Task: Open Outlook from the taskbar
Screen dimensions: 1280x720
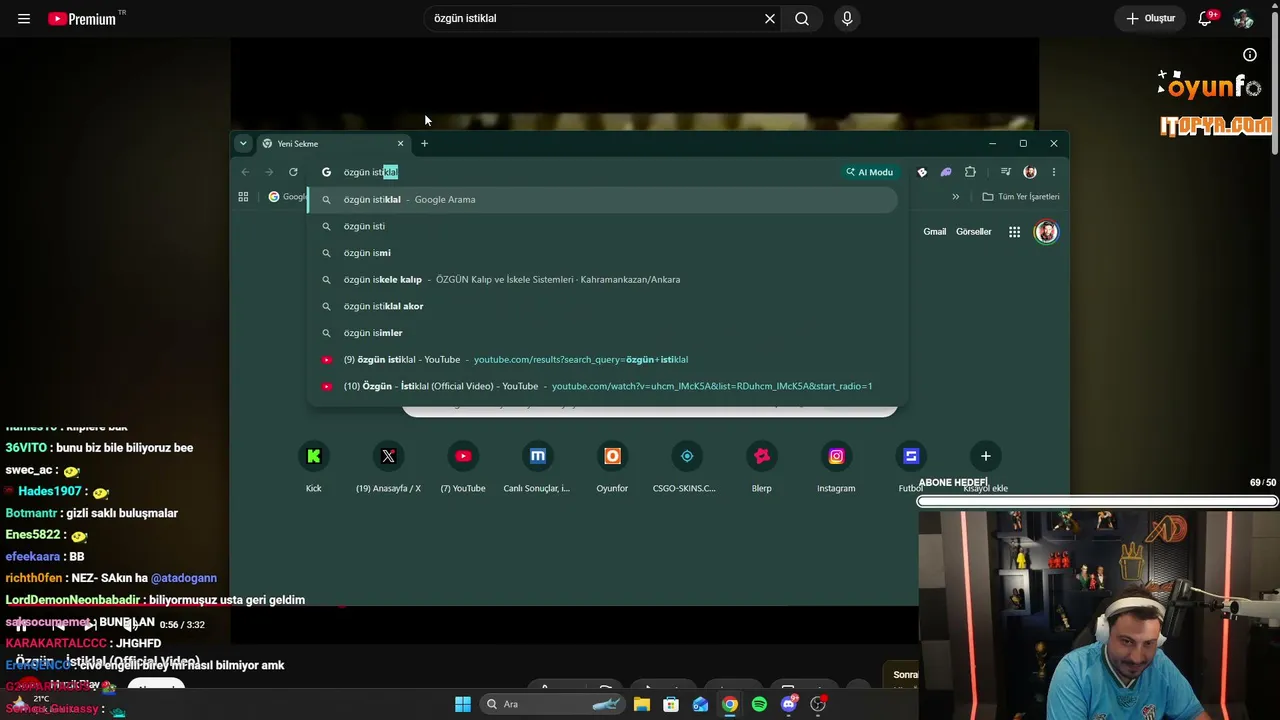Action: (701, 704)
